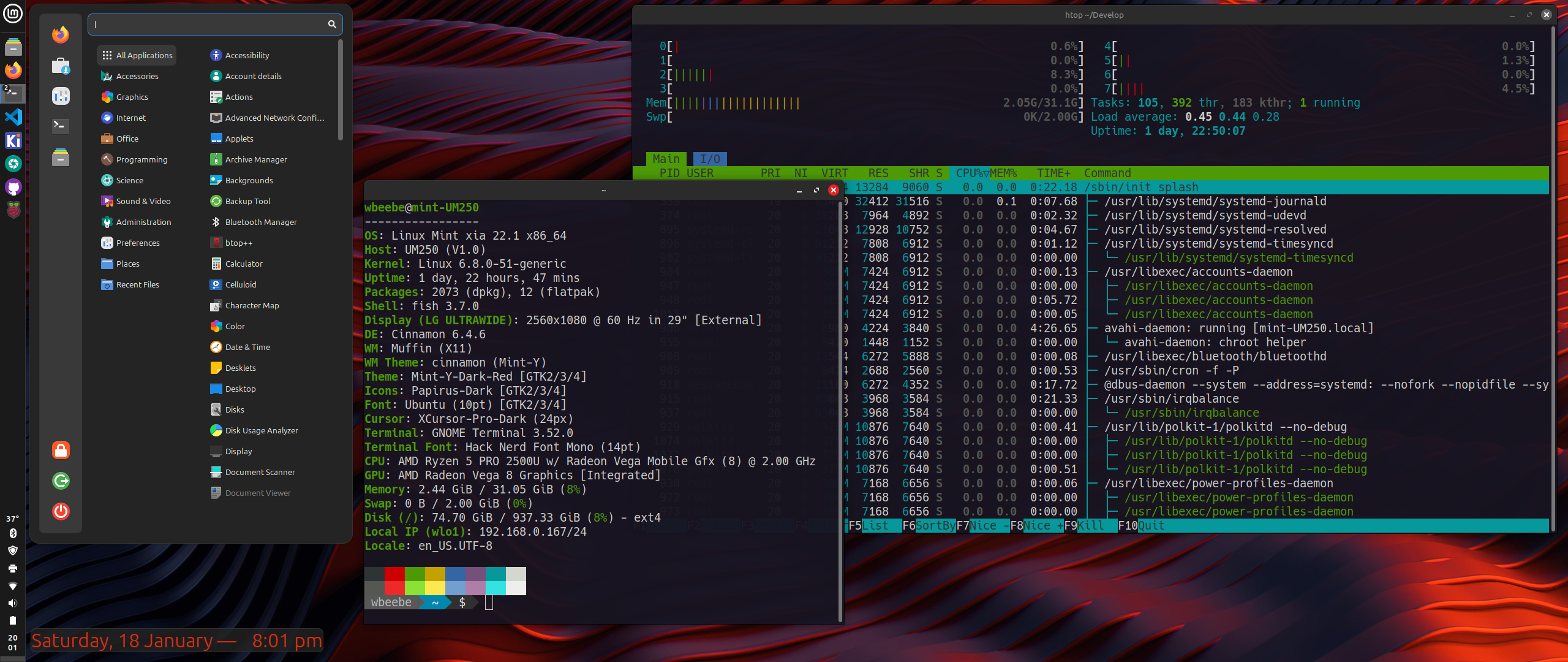This screenshot has height=662, width=1568.
Task: Click the htop Command column header
Action: [x=1107, y=173]
